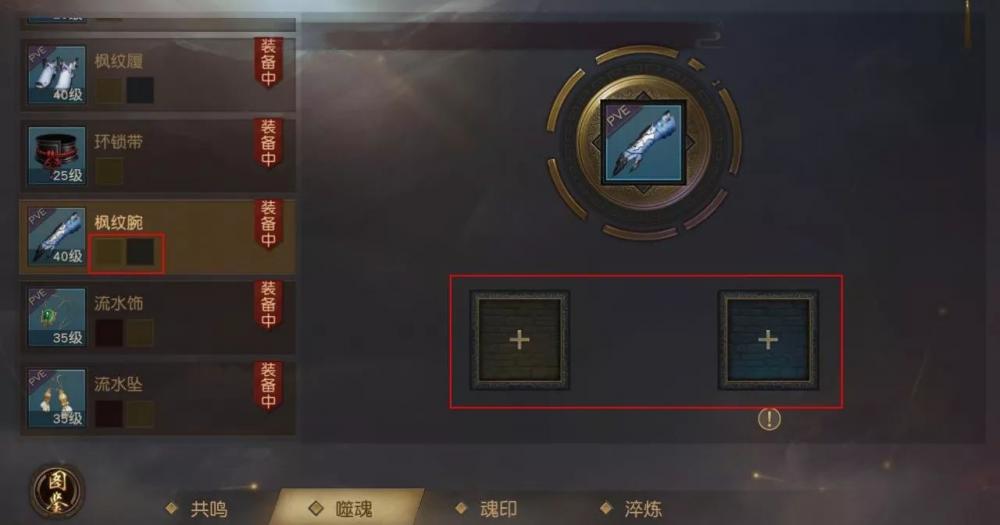Click the 装备中 red banner on 环锁带
Screen dimensions: 1000x525
tap(268, 143)
